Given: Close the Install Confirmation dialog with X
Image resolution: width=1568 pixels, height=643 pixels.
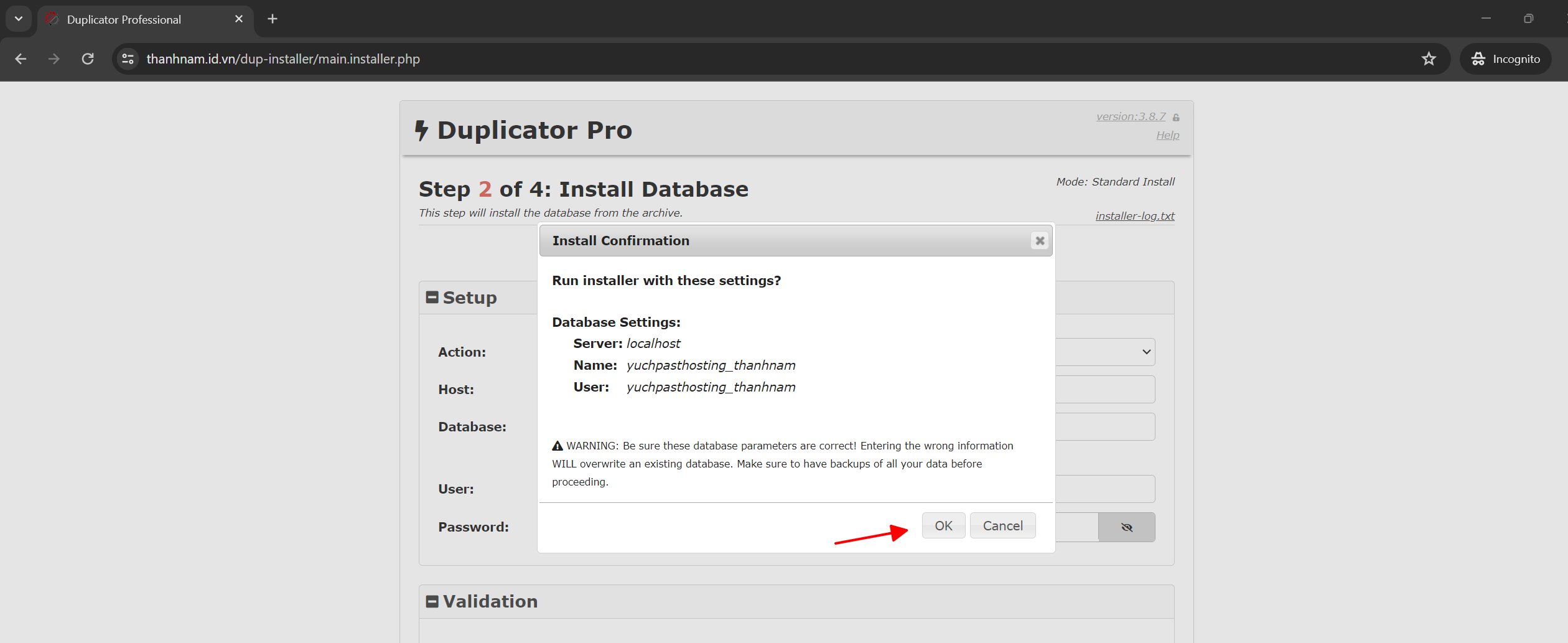Looking at the screenshot, I should click(1039, 241).
